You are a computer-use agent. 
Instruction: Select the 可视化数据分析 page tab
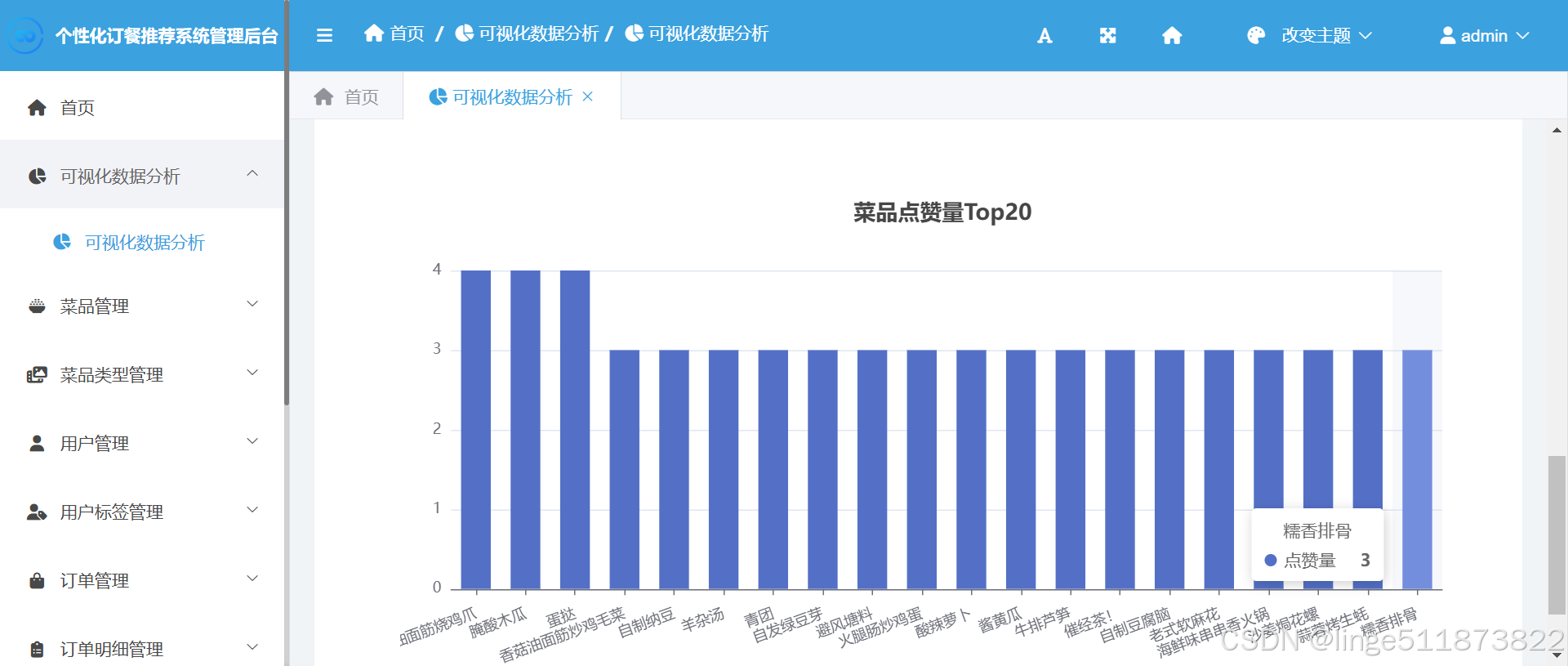click(512, 96)
